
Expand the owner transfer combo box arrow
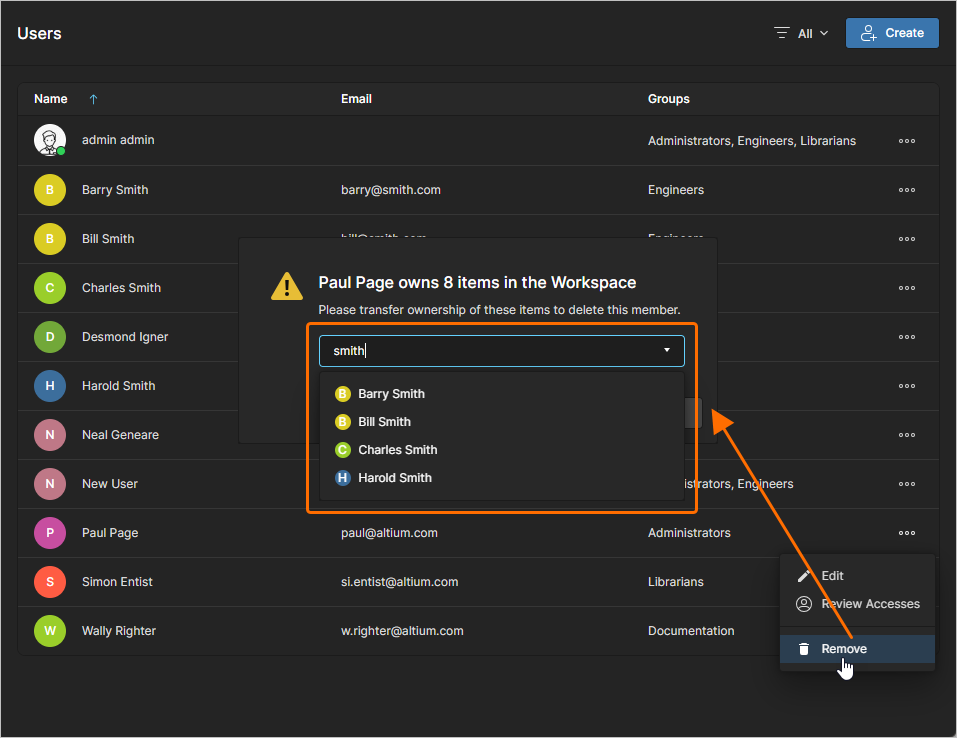[x=666, y=350]
